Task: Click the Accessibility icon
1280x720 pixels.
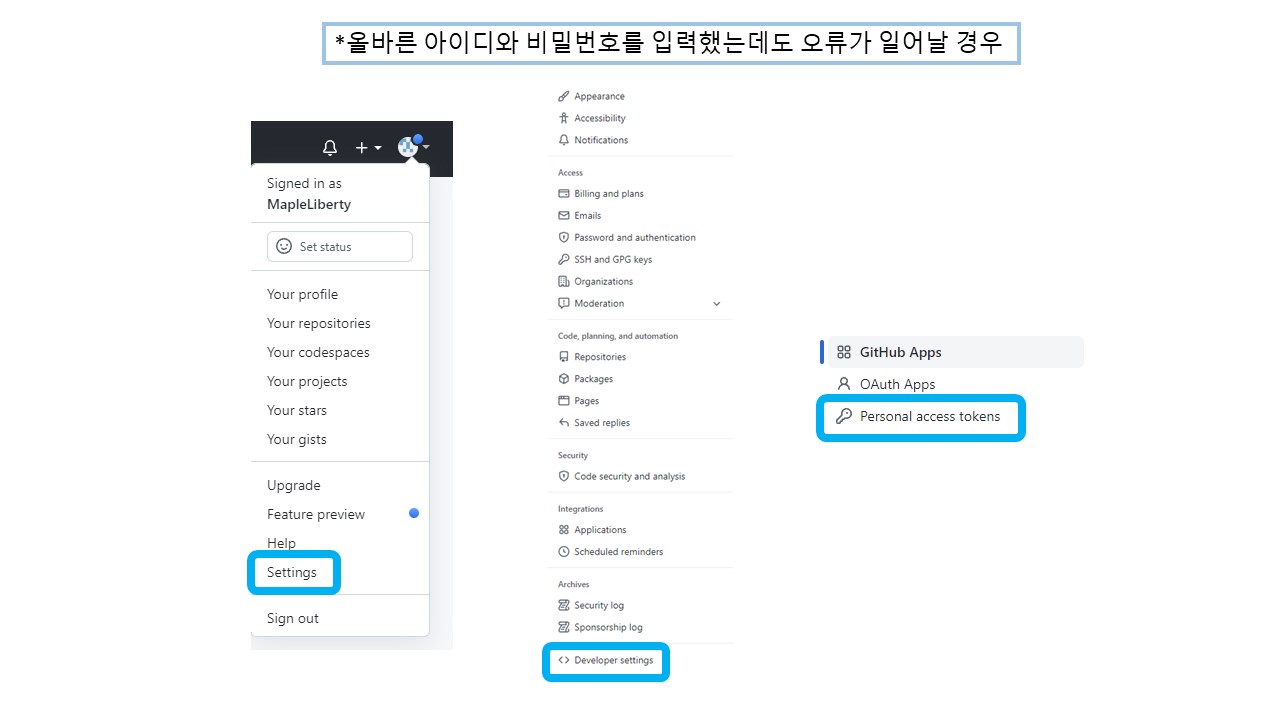Action: 564,118
